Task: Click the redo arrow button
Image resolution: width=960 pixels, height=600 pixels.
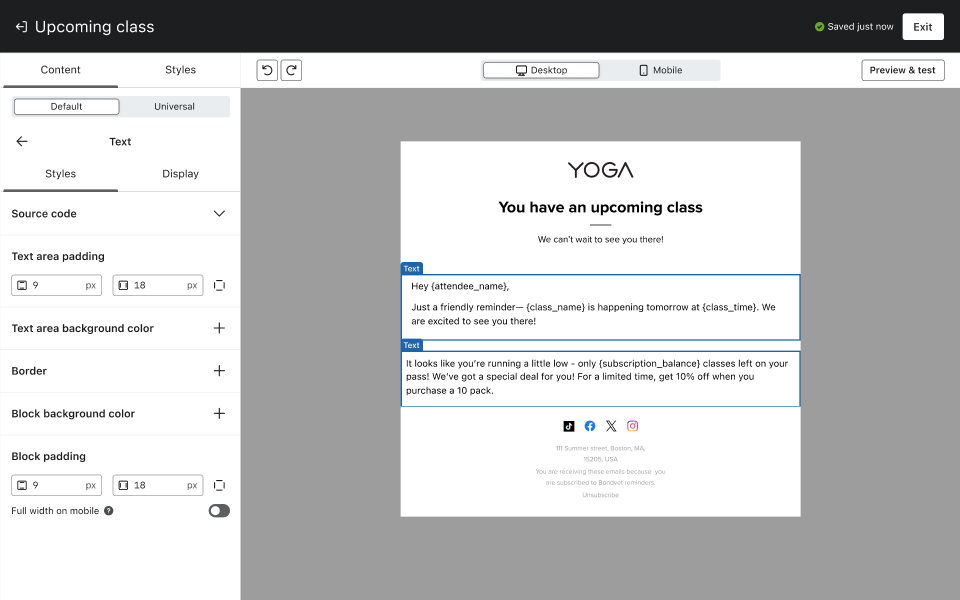Action: coord(291,70)
